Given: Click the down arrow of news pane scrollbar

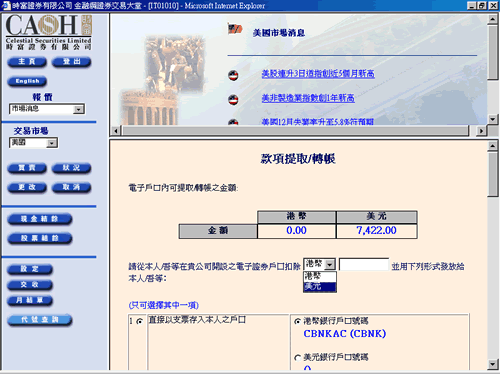Looking at the screenshot, I should [492, 119].
